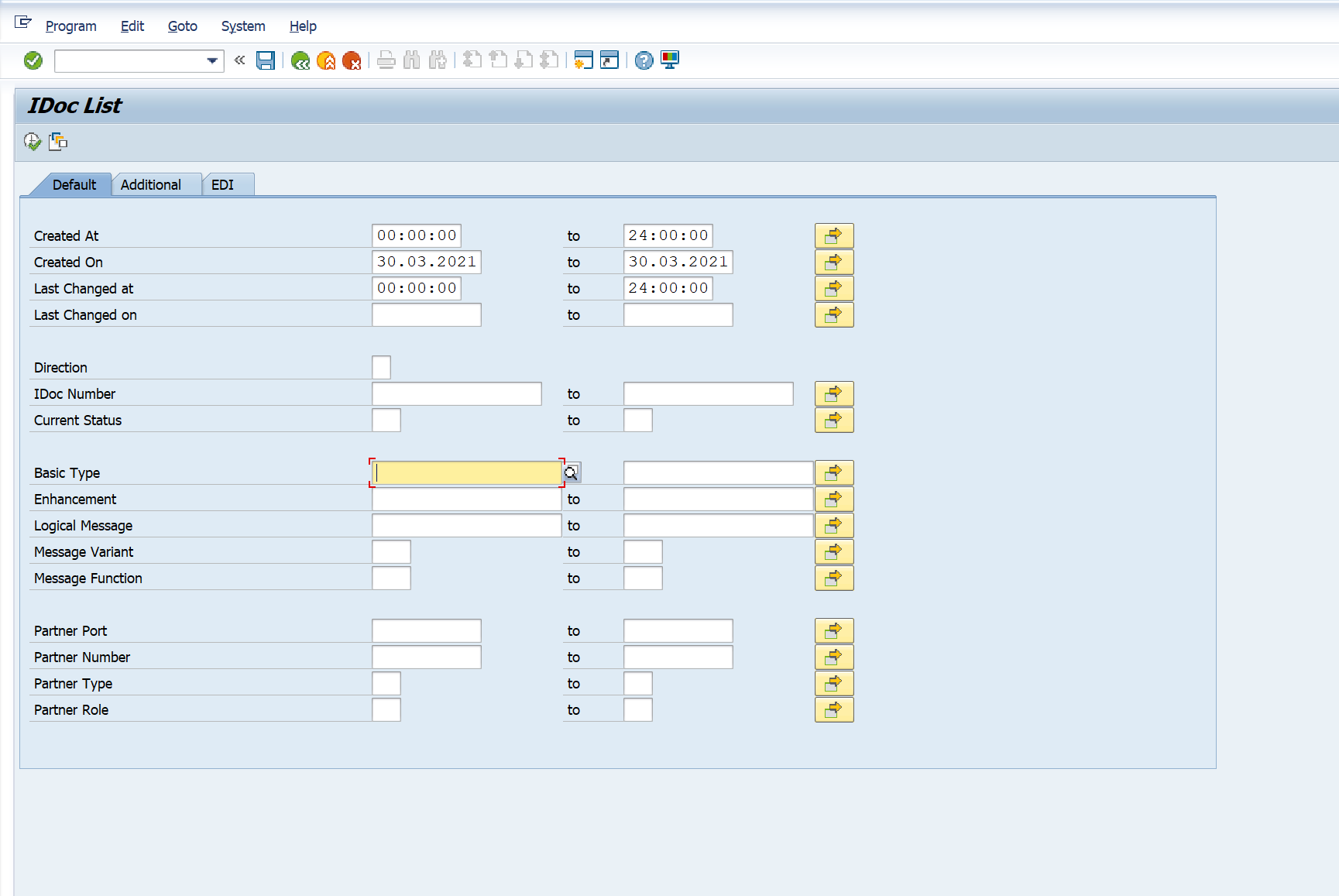Click the red Cancel icon
The image size is (1339, 896).
tap(352, 60)
